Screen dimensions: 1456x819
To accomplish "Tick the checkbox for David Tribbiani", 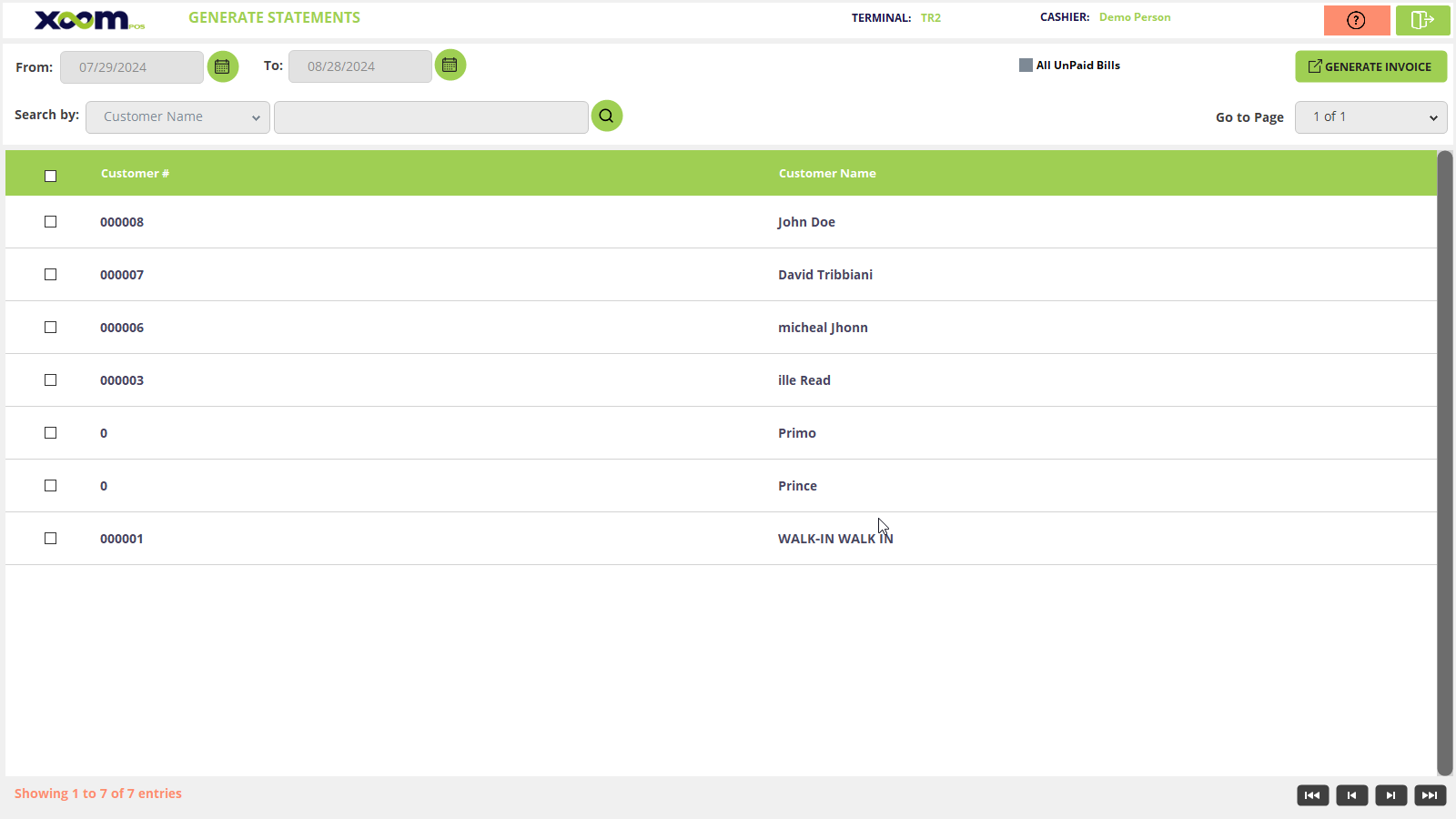I will pos(51,275).
